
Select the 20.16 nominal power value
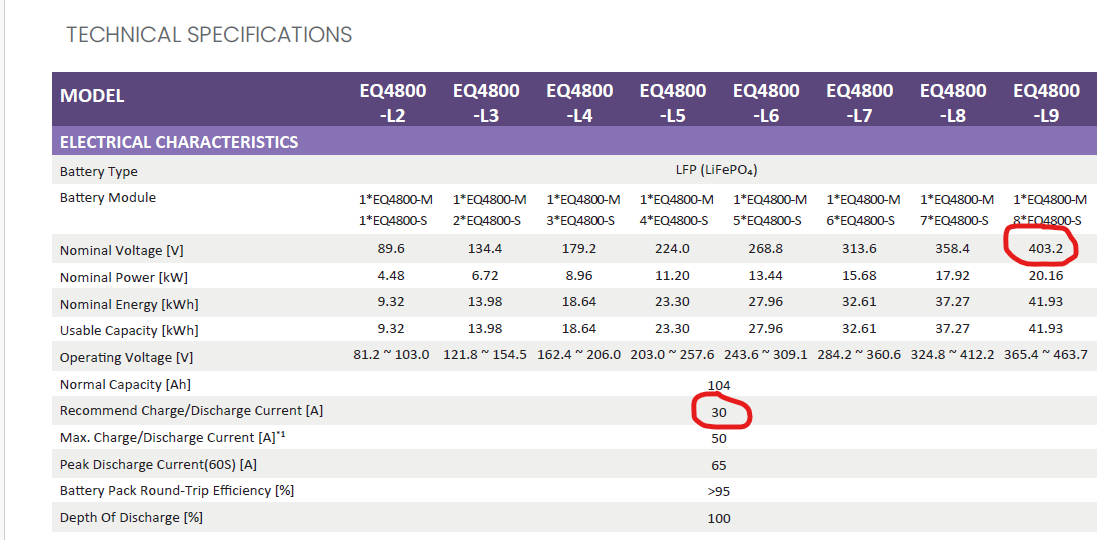click(1046, 277)
